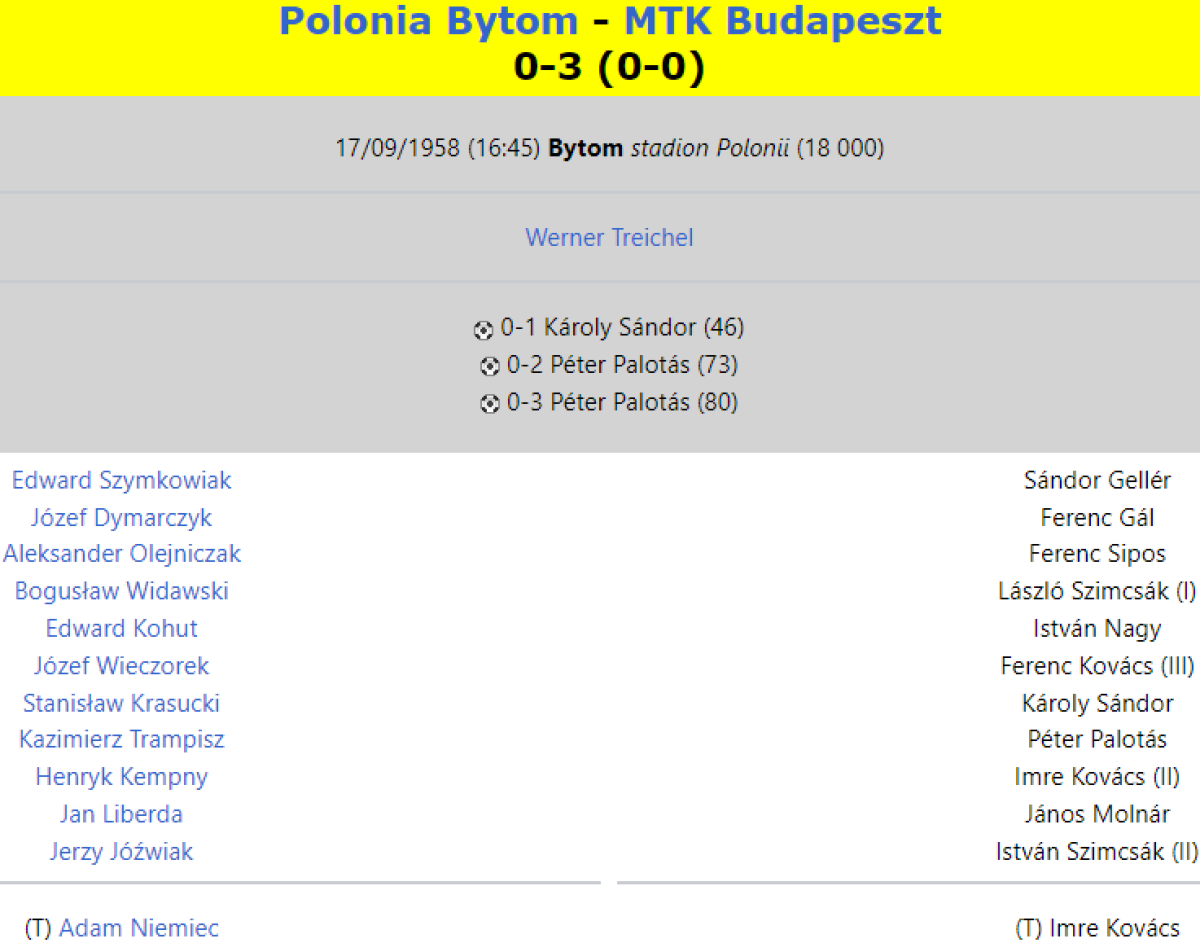Click the soccer ball icon beside 0-1 goal

pos(484,329)
